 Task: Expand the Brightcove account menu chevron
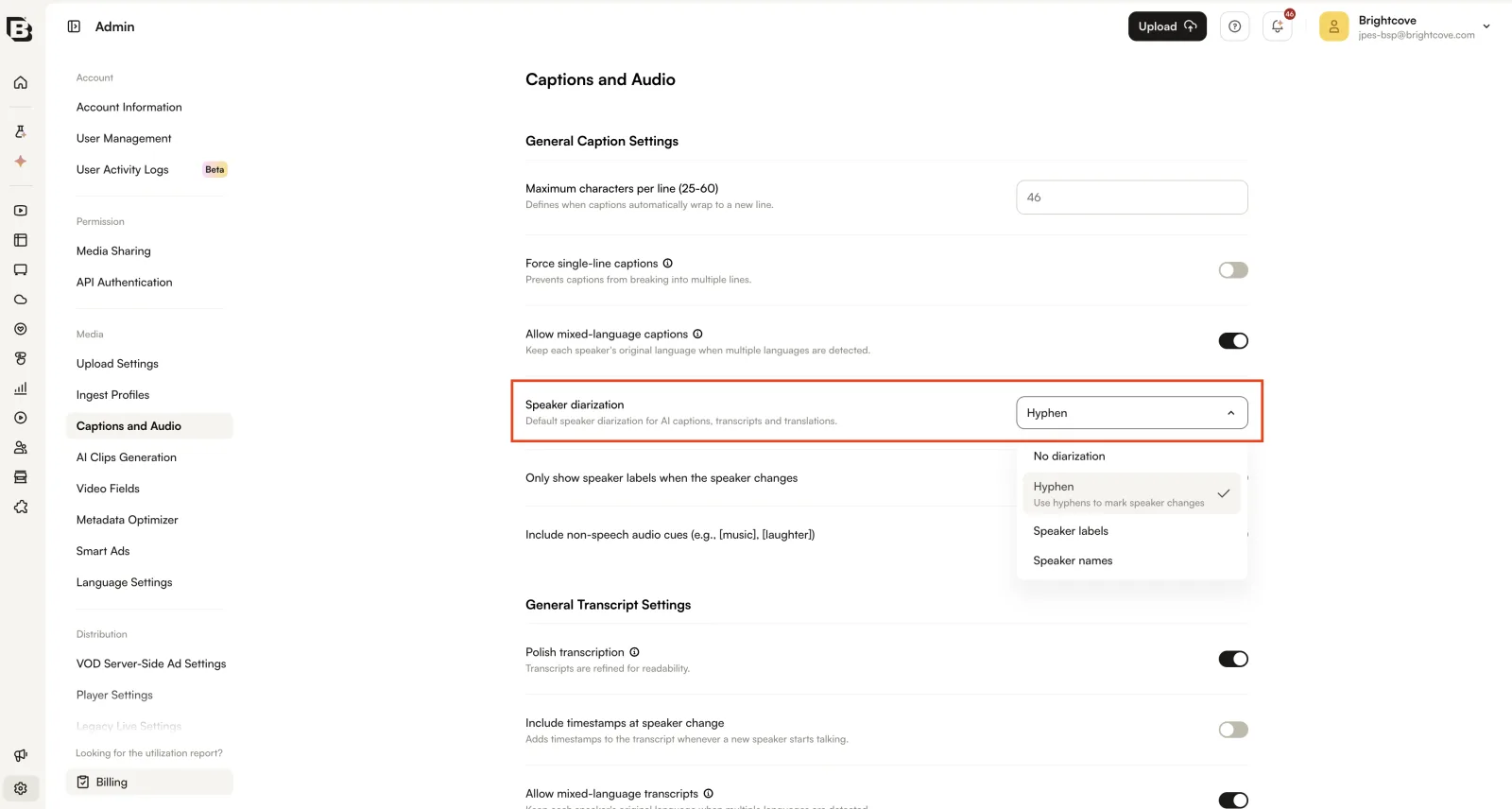1486,26
